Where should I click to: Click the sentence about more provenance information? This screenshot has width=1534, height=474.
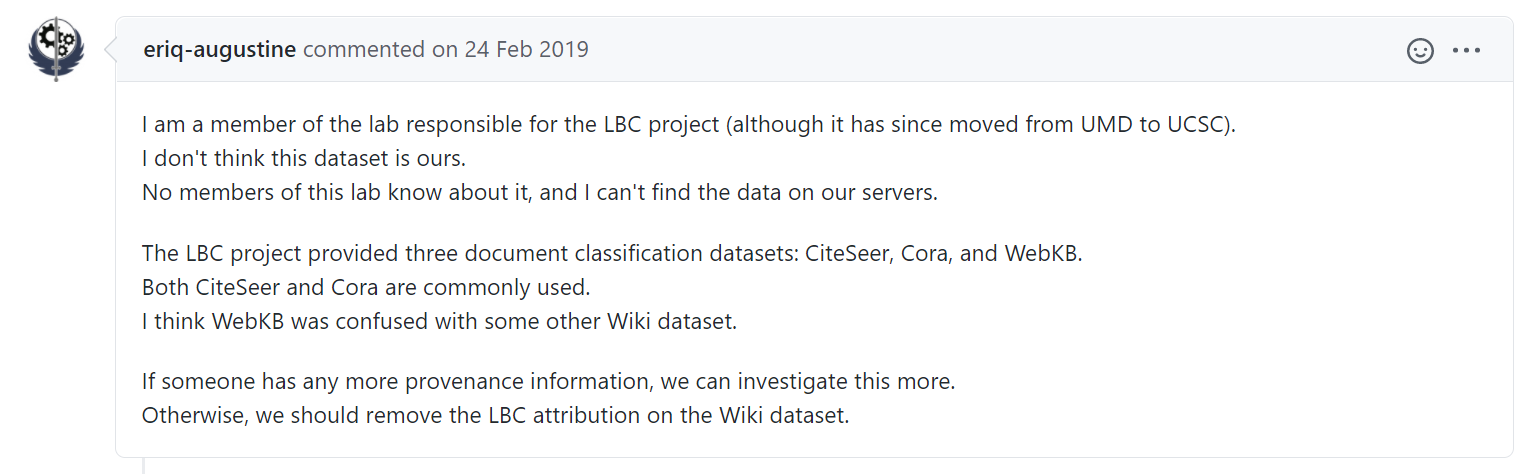(548, 382)
